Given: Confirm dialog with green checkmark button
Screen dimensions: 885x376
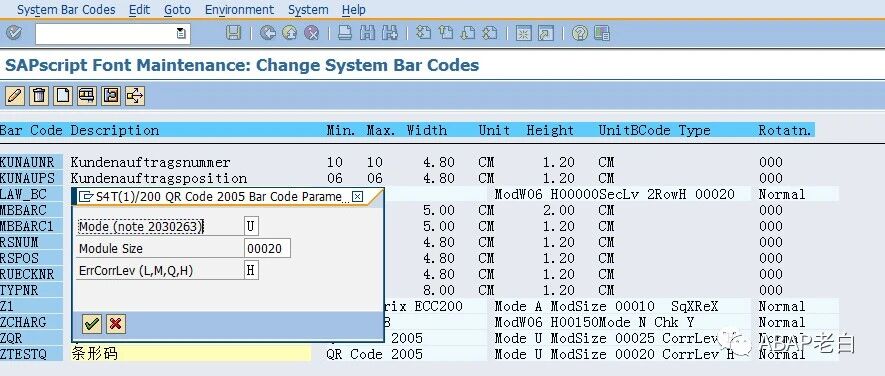Looking at the screenshot, I should tap(92, 323).
